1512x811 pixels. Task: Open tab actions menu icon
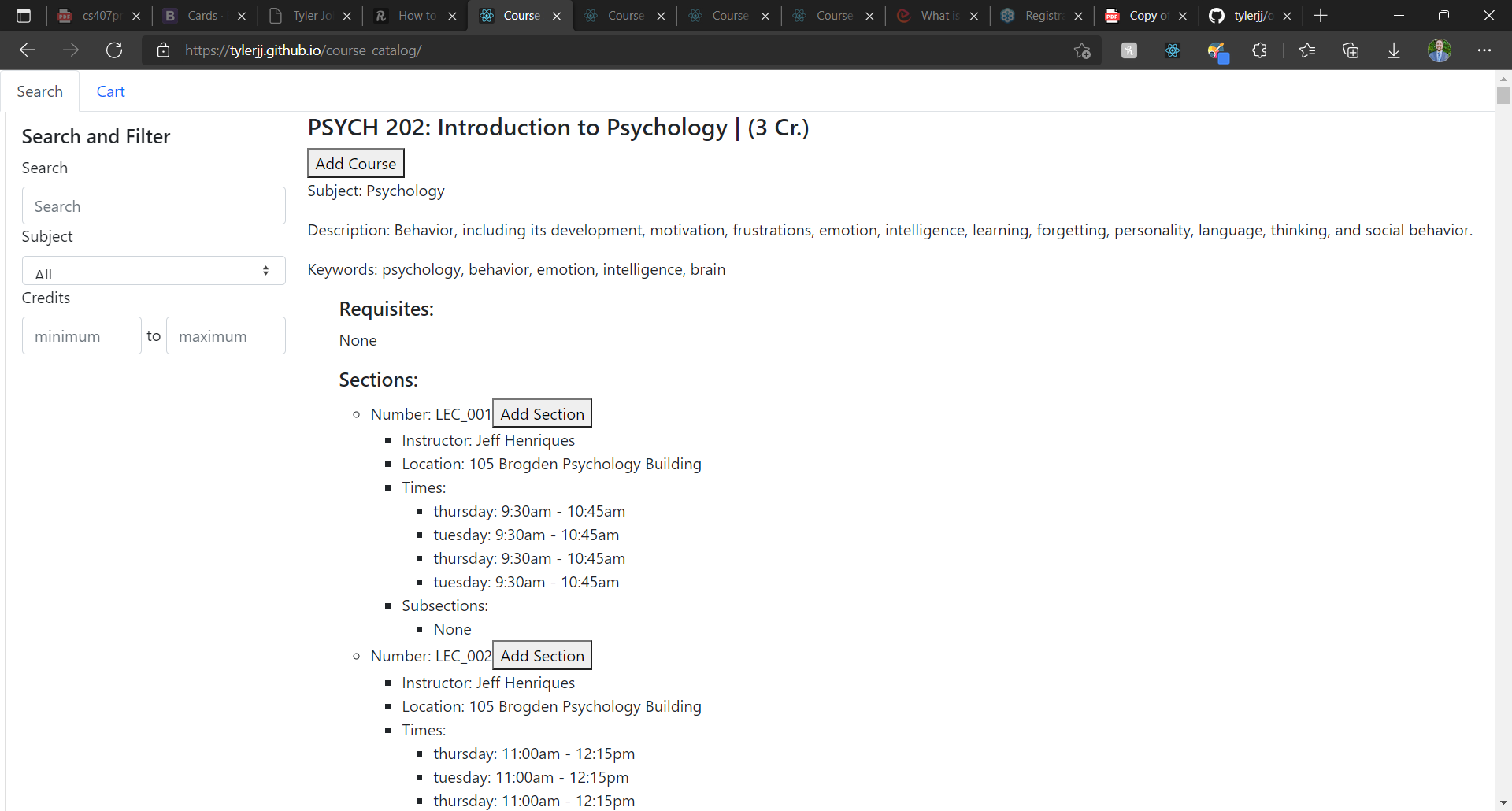point(24,16)
